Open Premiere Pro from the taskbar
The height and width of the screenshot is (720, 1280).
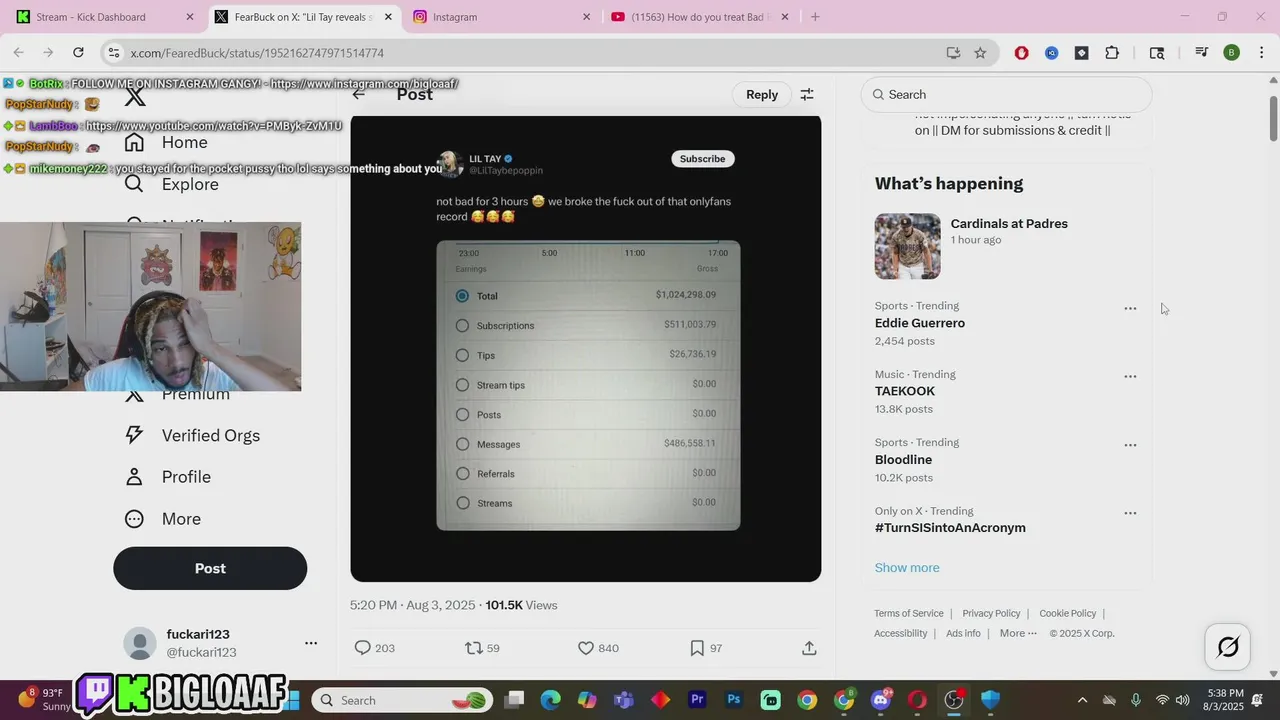click(x=698, y=700)
